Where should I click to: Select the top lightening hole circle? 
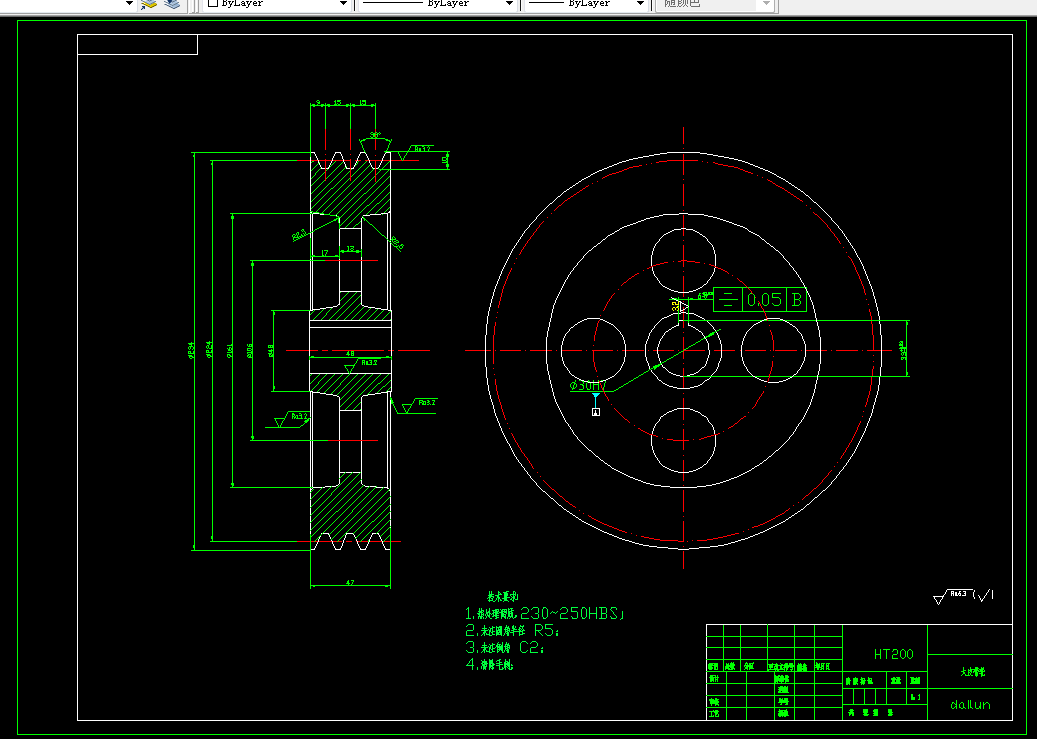(x=683, y=261)
